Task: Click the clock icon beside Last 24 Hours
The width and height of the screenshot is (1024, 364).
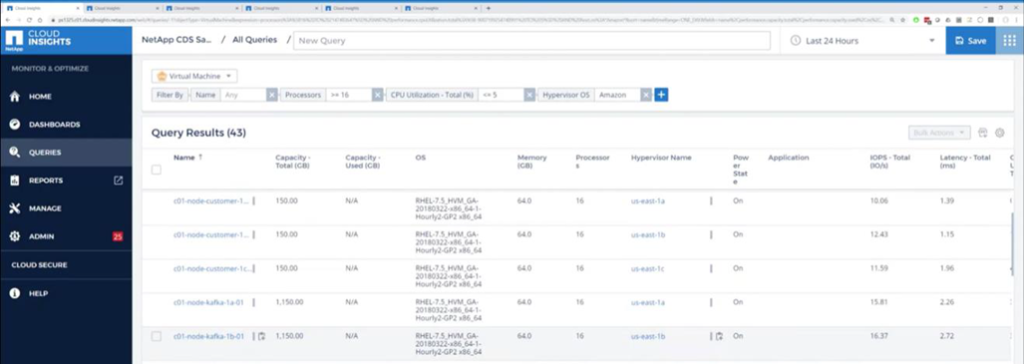Action: (795, 41)
